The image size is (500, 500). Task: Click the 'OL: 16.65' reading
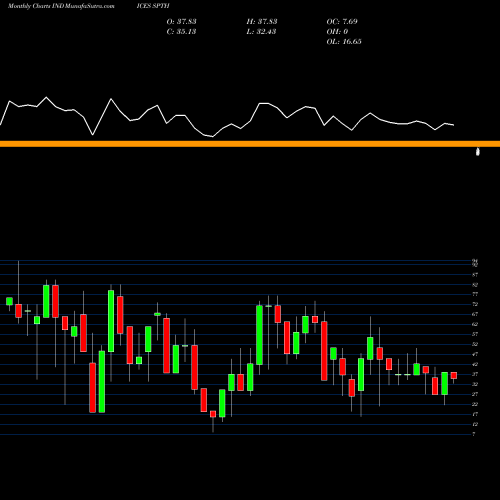pyautogui.click(x=344, y=41)
